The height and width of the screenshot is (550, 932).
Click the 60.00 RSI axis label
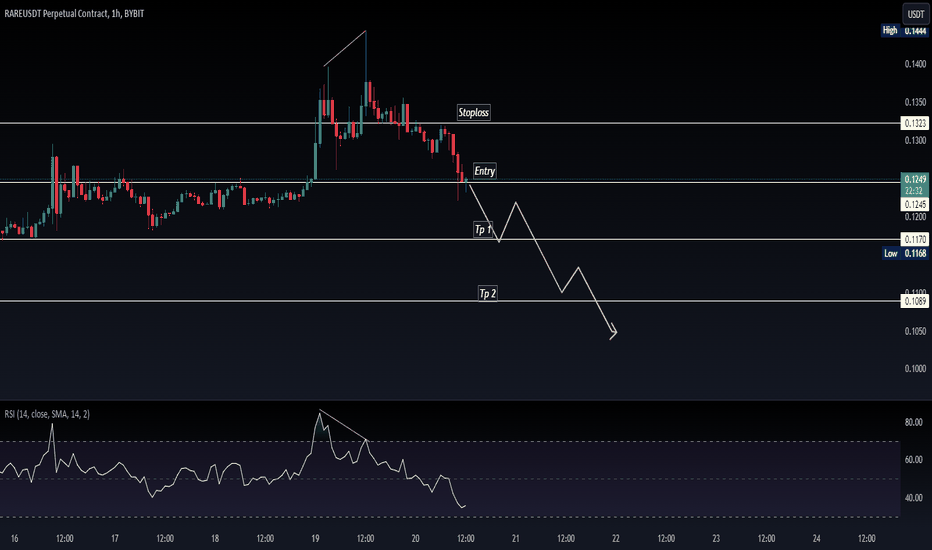[x=914, y=460]
